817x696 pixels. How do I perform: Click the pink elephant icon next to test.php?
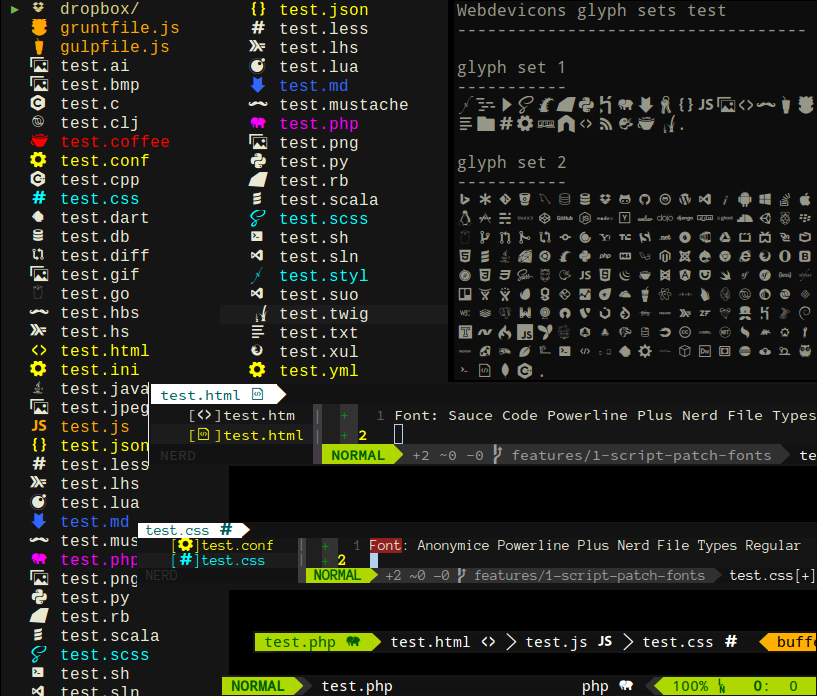click(258, 123)
